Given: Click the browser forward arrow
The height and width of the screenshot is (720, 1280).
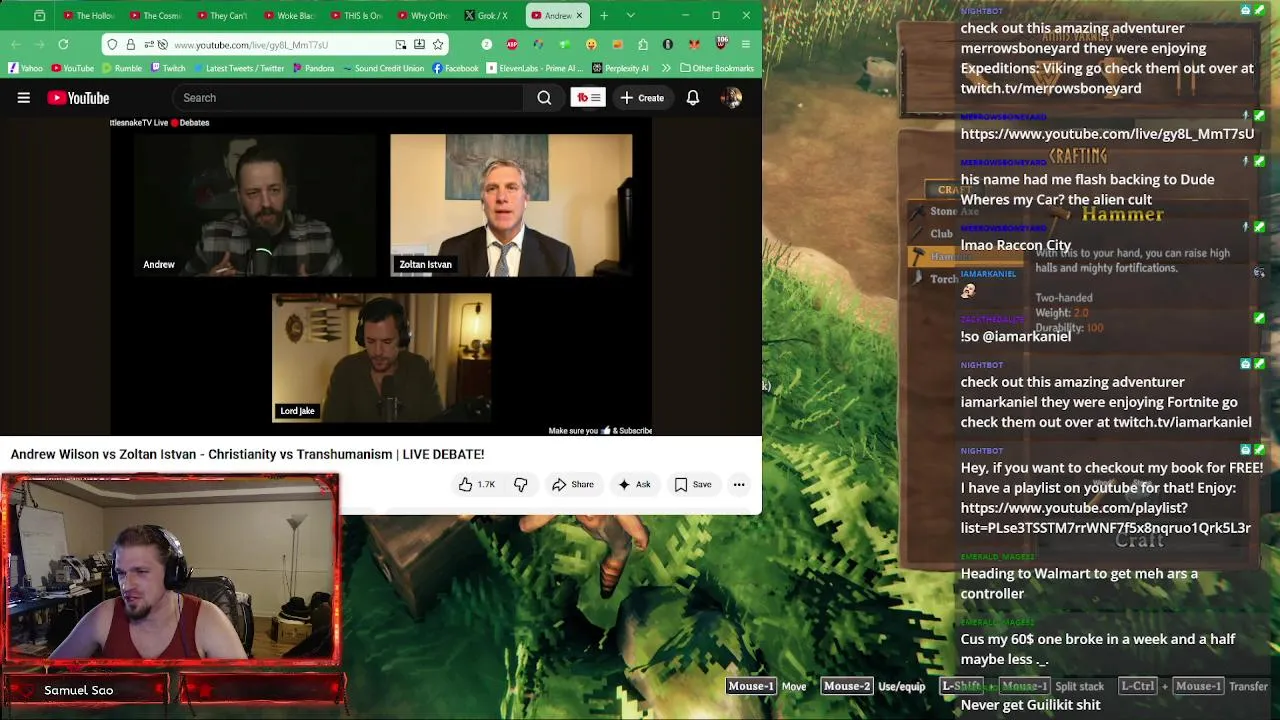Looking at the screenshot, I should (39, 45).
